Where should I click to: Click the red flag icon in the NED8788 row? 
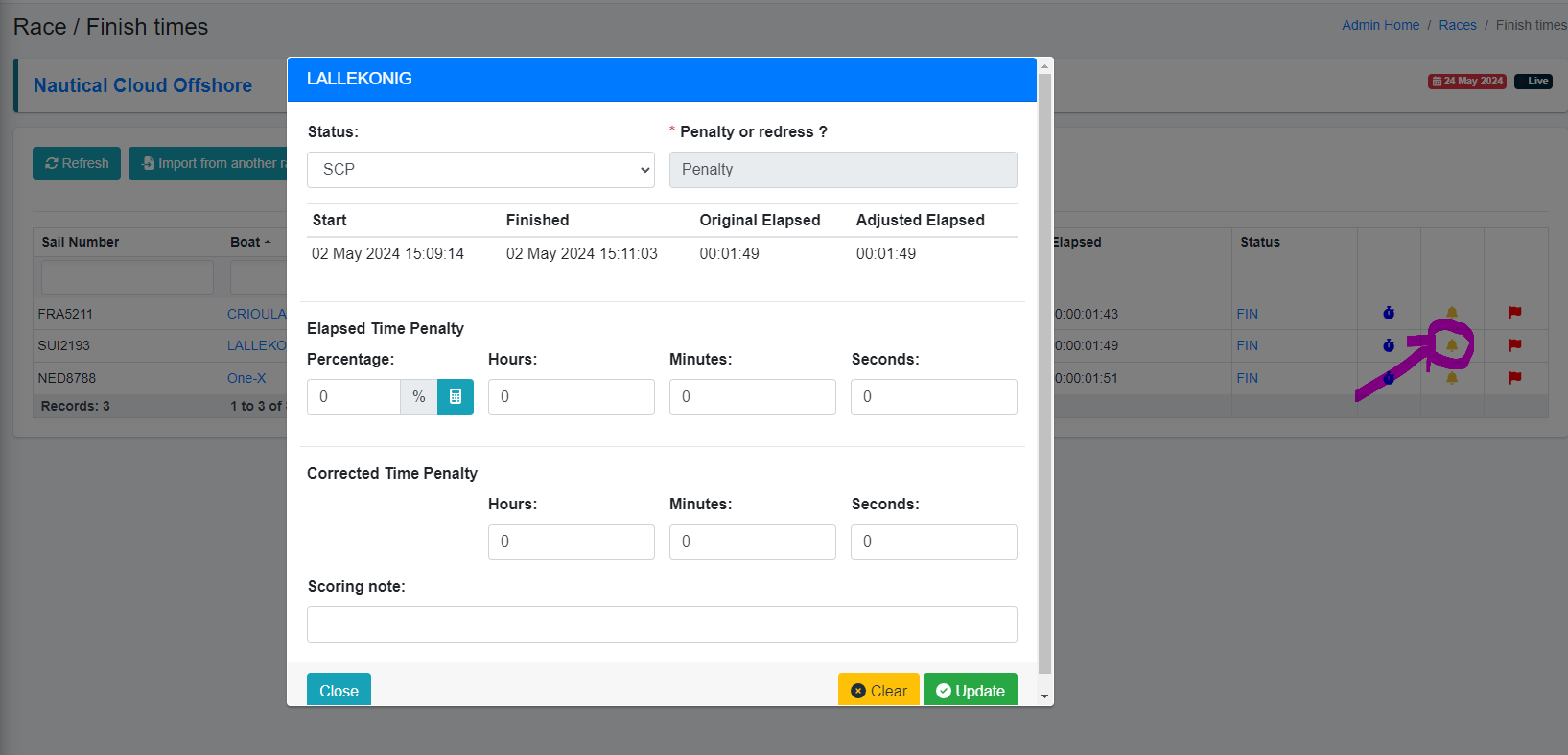click(x=1515, y=378)
